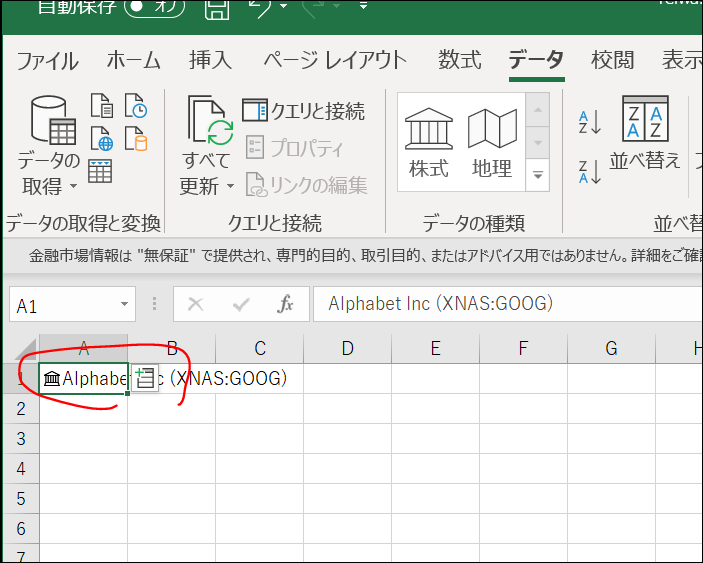Image resolution: width=703 pixels, height=563 pixels.
Task: Click the stock building icon in A1
Action: click(52, 379)
